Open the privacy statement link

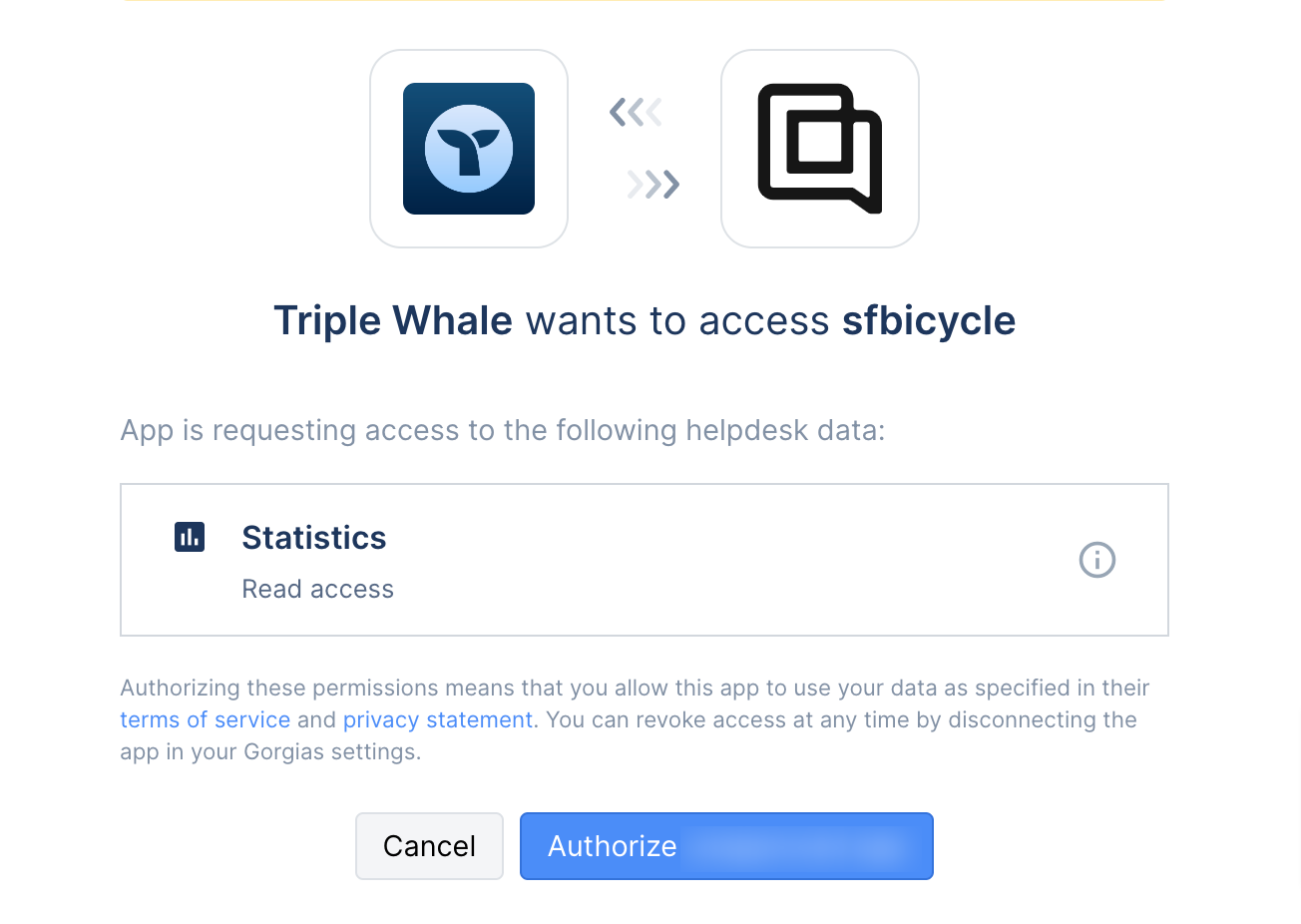(438, 719)
